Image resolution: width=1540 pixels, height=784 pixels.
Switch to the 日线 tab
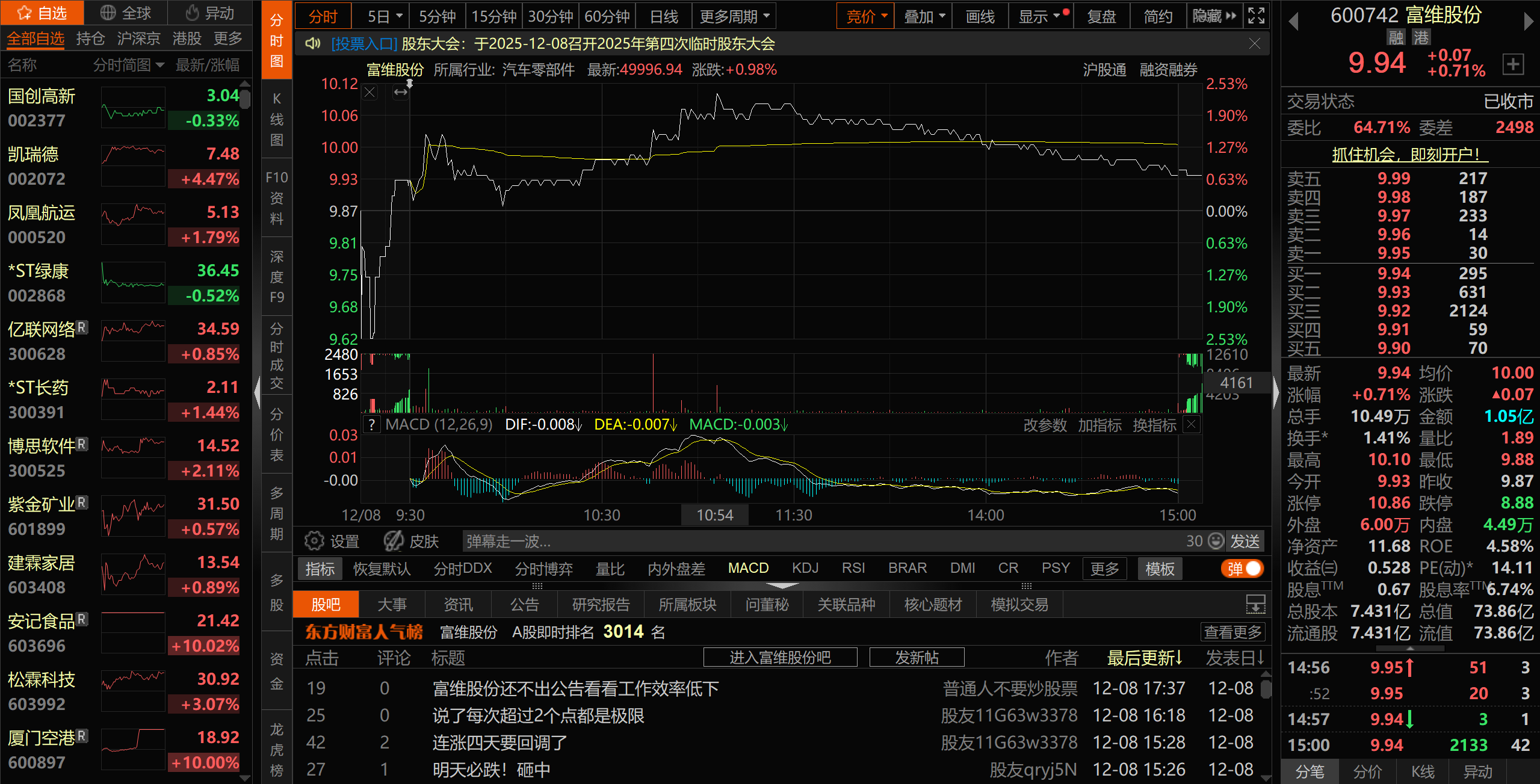(x=664, y=16)
